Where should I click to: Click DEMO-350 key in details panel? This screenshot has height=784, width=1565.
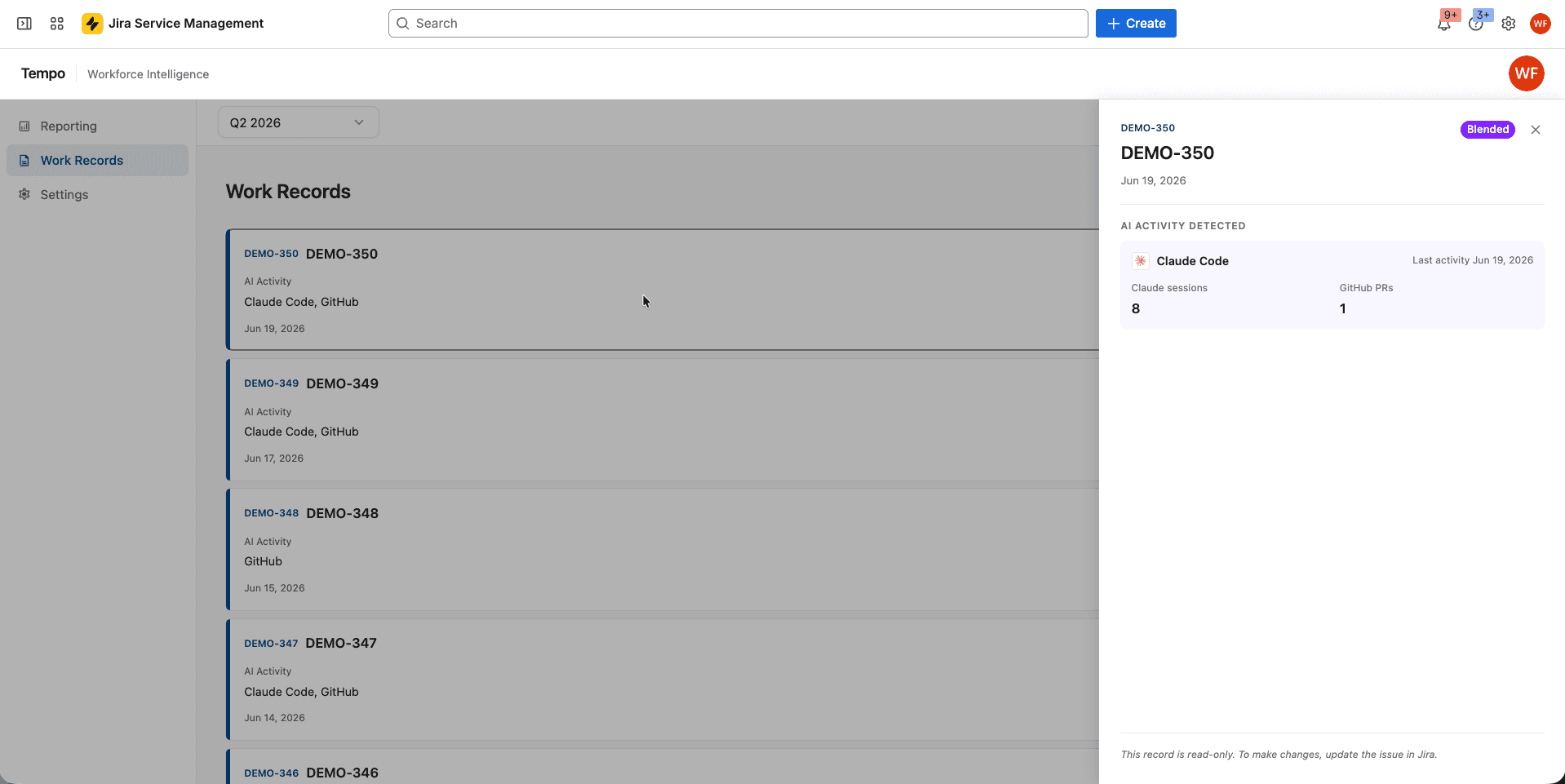click(x=1148, y=128)
